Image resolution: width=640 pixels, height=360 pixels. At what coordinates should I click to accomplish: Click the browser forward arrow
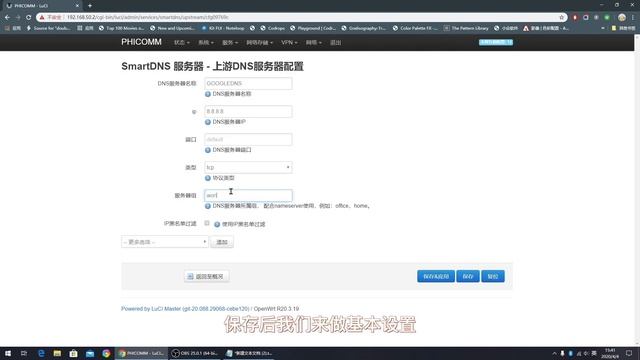18,17
